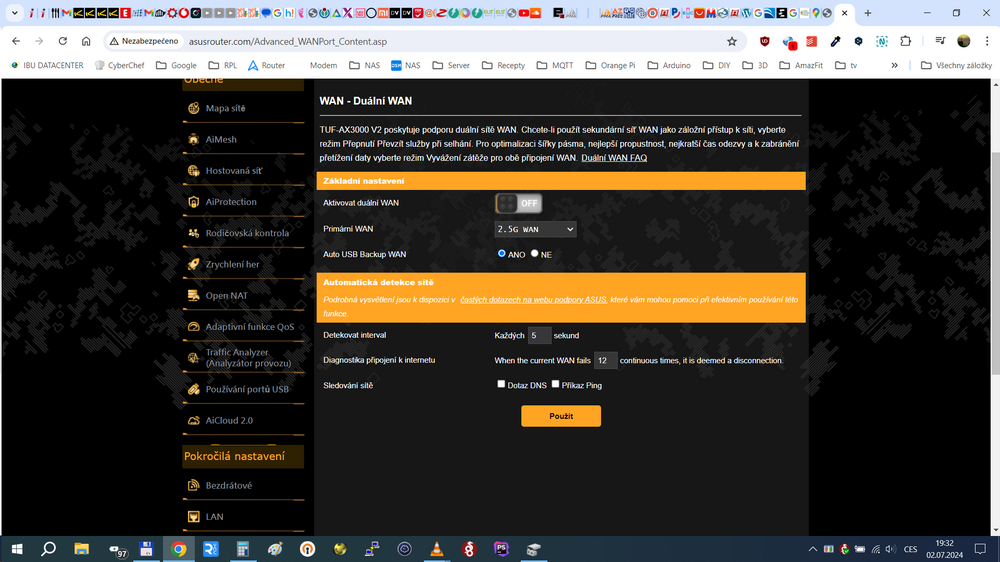Reload the page with browser refresh icon
The height and width of the screenshot is (562, 1000).
[x=62, y=41]
